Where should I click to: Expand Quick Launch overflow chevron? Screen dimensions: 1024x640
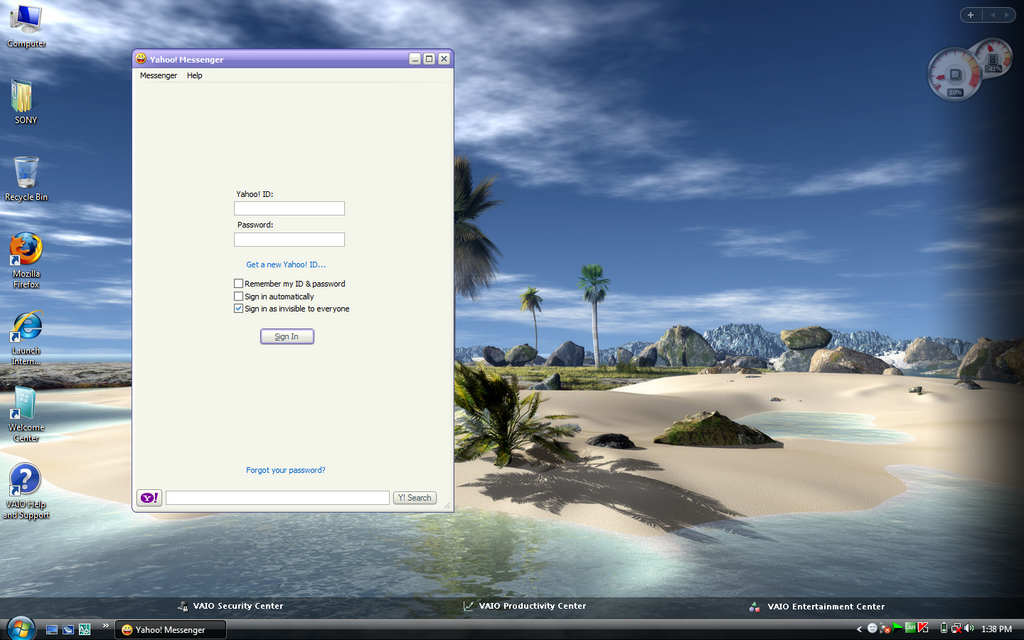(106, 626)
